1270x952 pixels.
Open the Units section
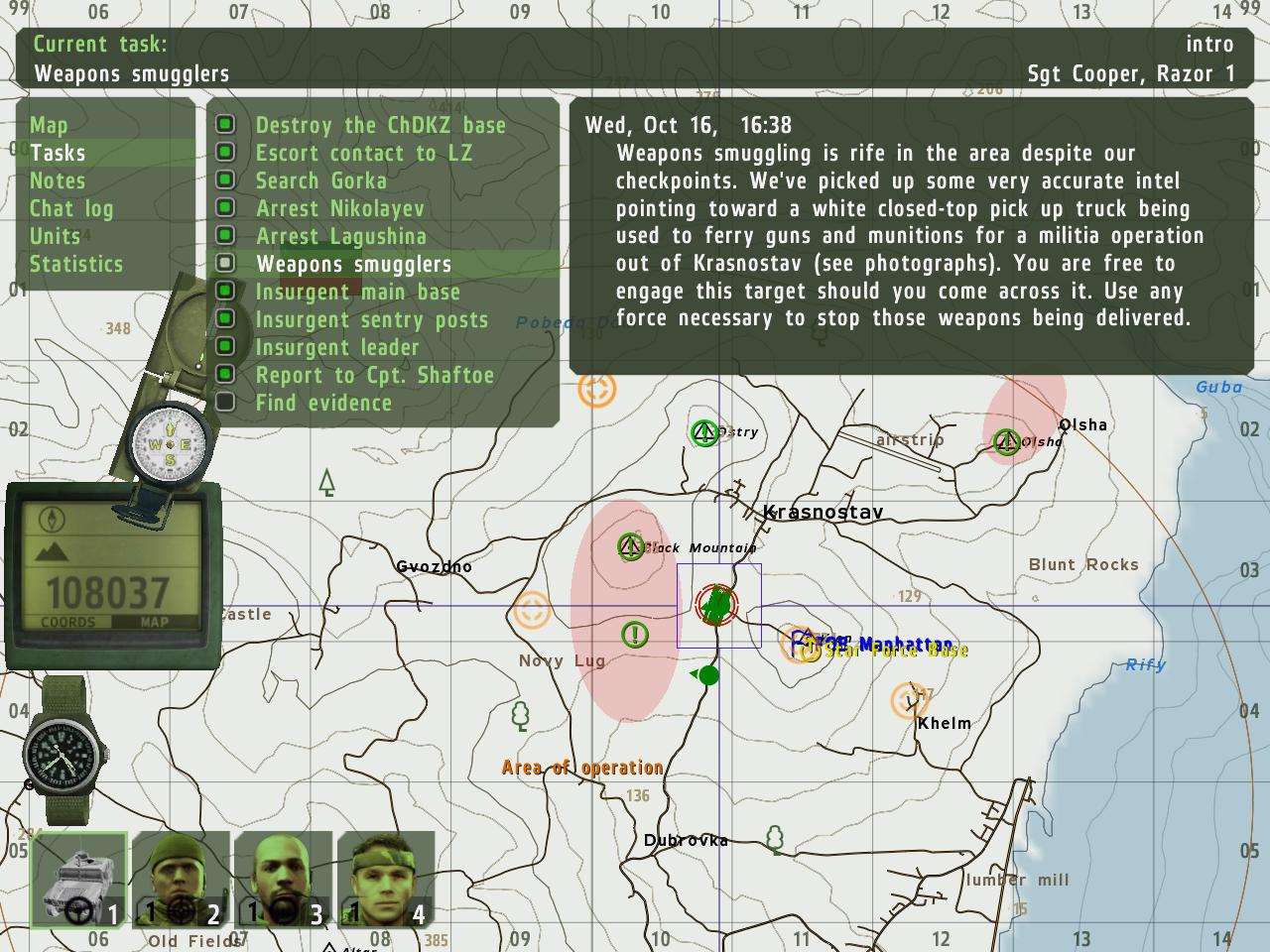click(x=56, y=236)
